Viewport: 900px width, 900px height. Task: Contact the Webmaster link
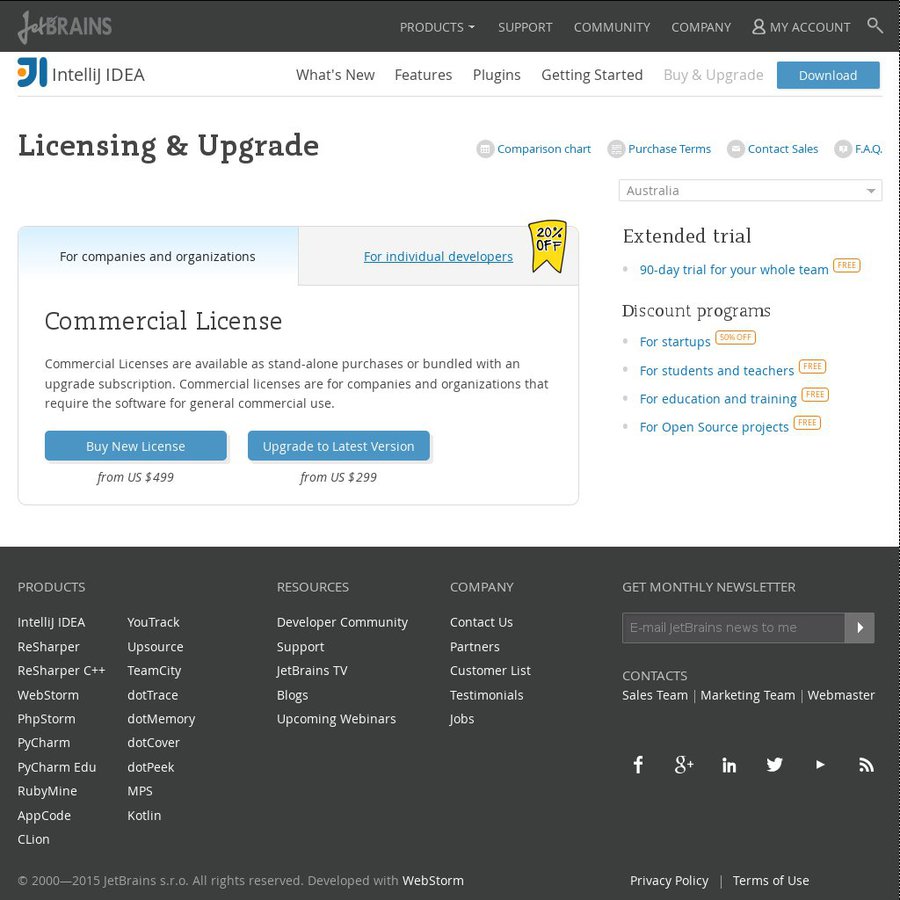tap(841, 695)
